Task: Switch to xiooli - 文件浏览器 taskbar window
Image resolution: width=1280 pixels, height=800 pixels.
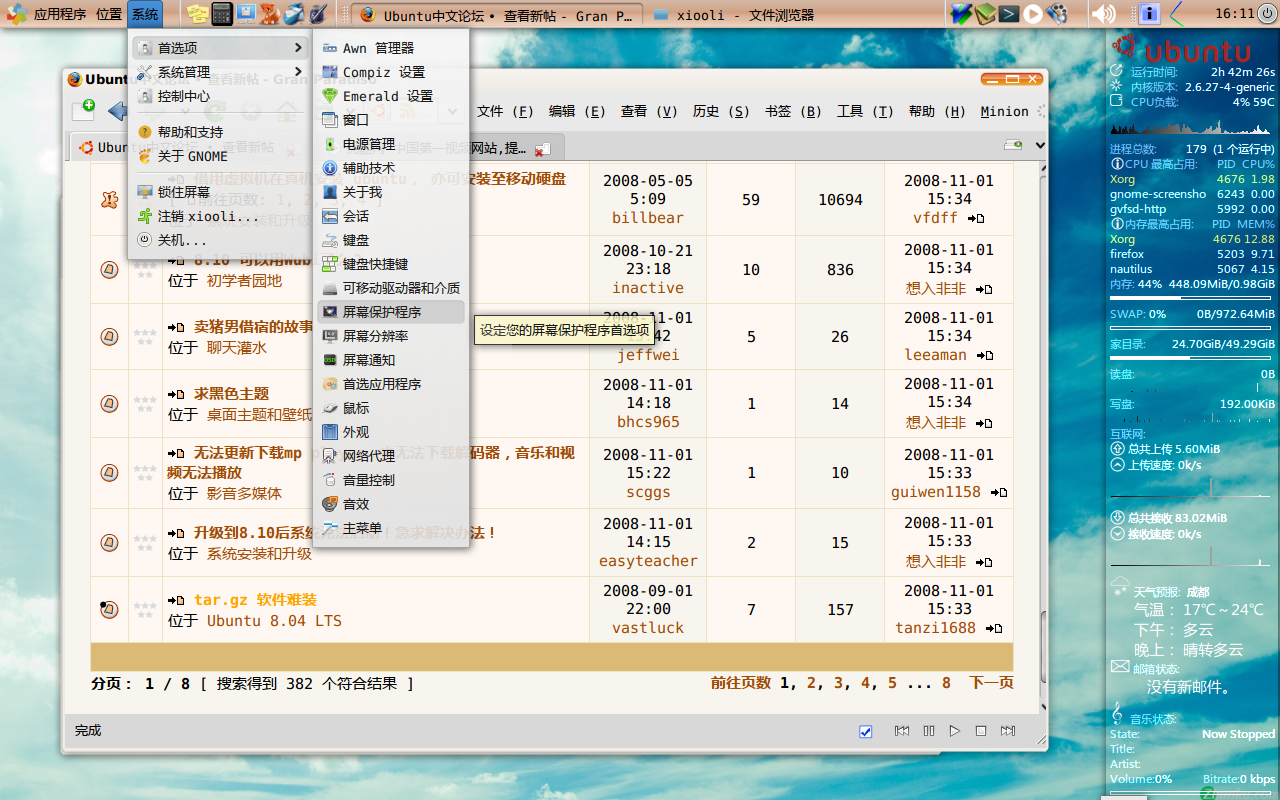Action: click(x=735, y=15)
